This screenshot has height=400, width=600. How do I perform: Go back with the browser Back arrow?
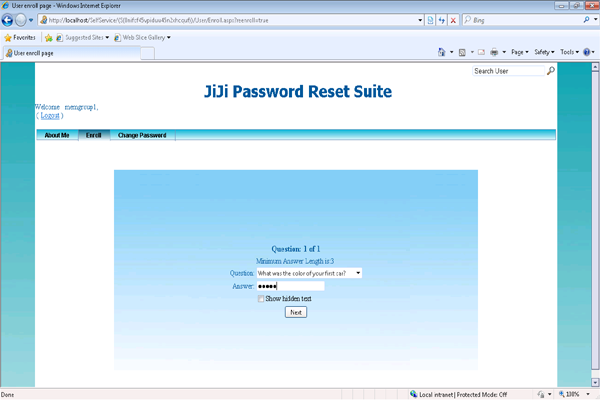click(x=7, y=20)
